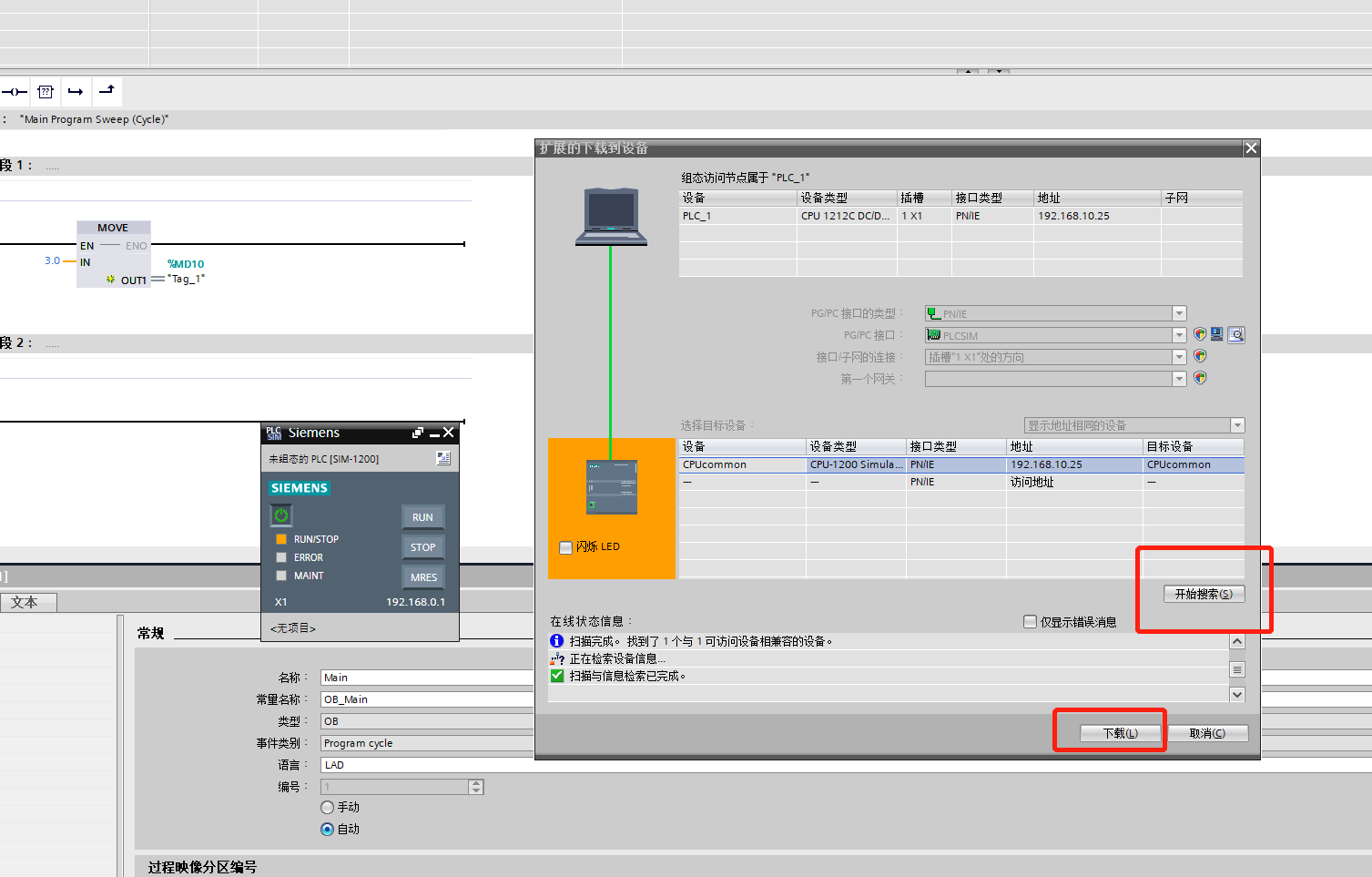This screenshot has height=877, width=1372.
Task: Click the close branch ladder icon
Action: coord(107,91)
